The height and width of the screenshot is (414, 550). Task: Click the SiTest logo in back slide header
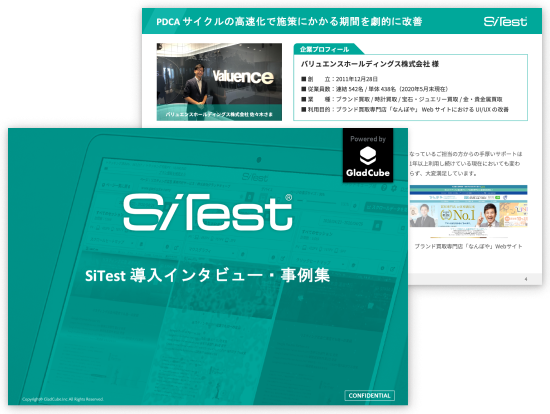pyautogui.click(x=505, y=21)
